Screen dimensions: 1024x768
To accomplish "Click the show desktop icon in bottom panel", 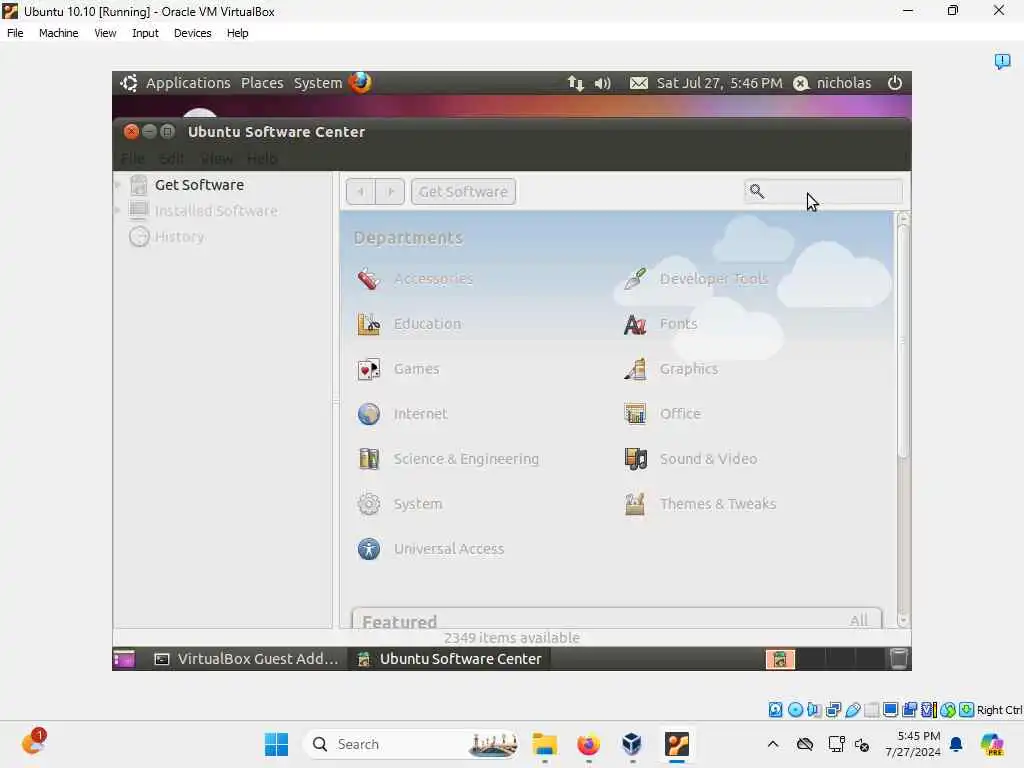I will coord(124,659).
